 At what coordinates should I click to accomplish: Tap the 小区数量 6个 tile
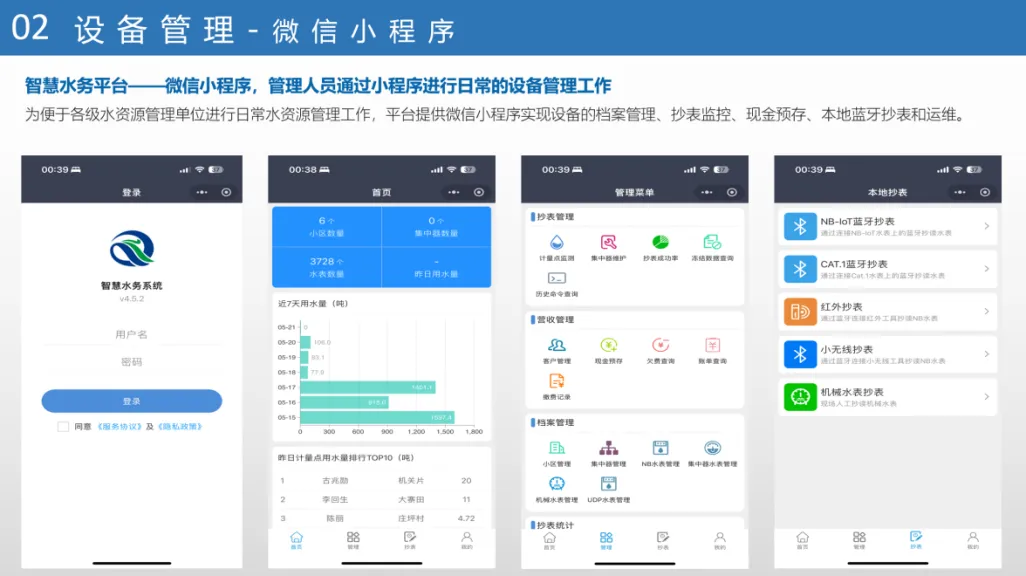click(x=327, y=226)
